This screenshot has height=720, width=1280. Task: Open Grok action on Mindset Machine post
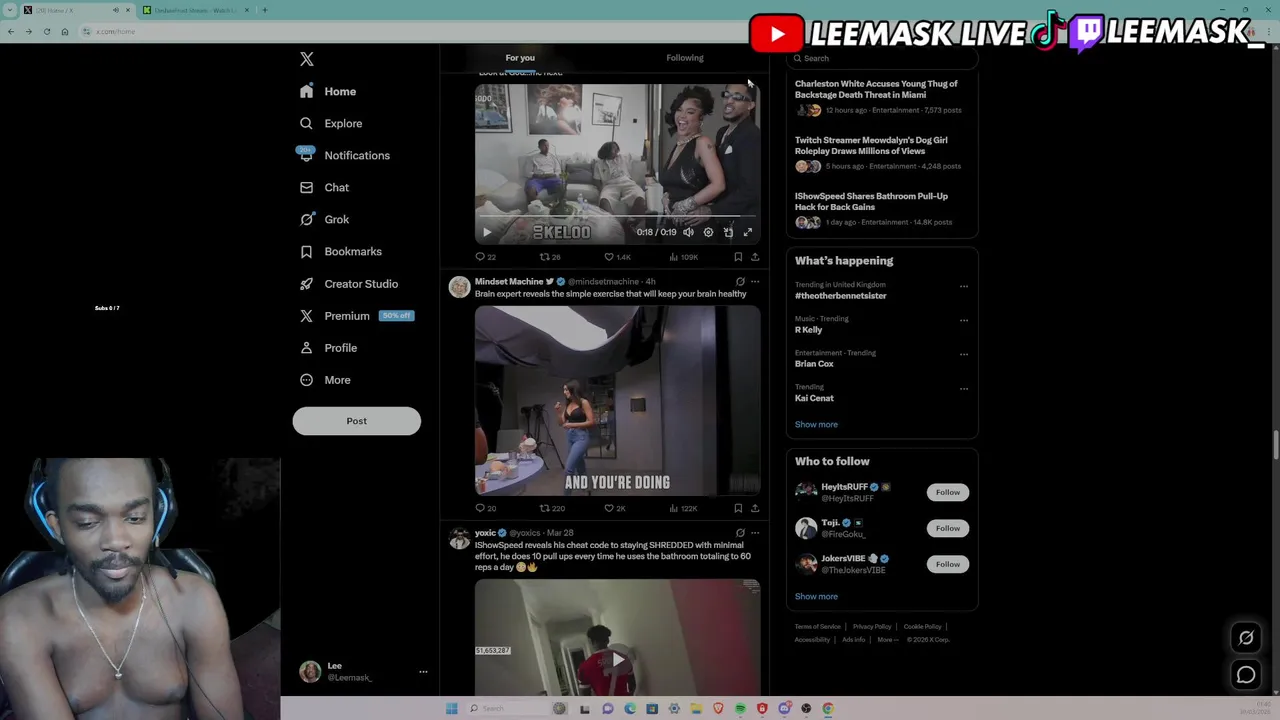(740, 282)
